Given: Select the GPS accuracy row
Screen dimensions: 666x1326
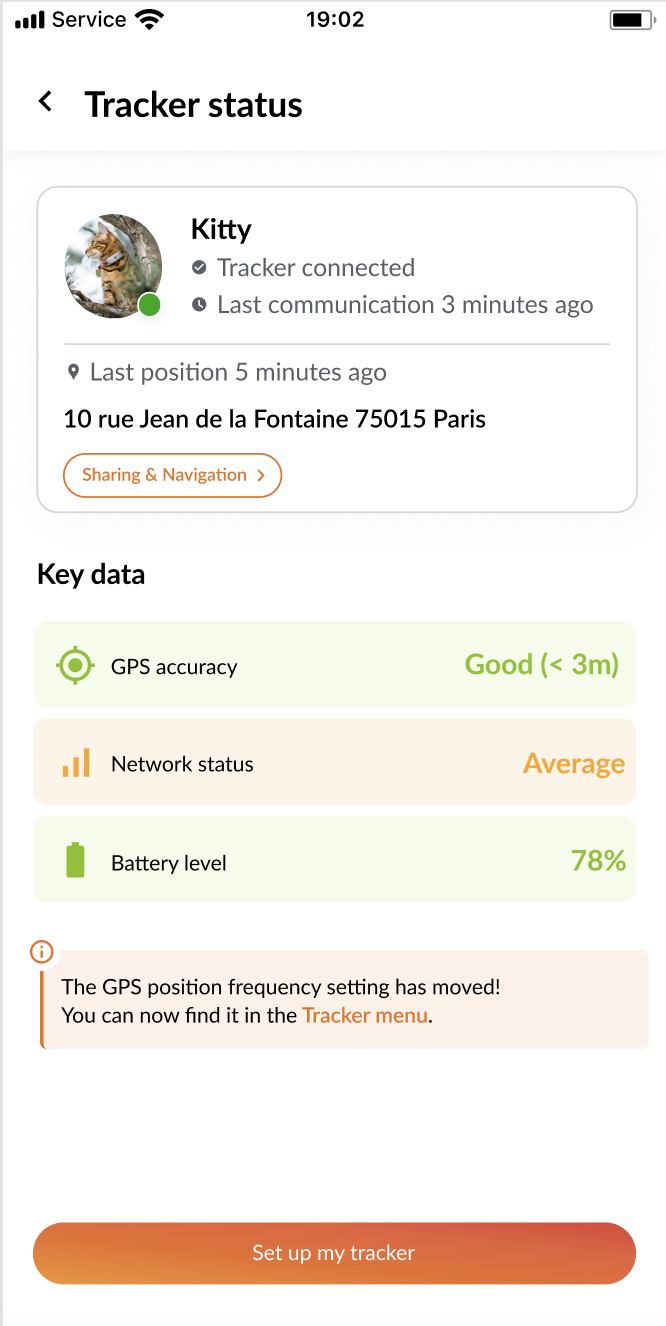Looking at the screenshot, I should click(x=334, y=665).
